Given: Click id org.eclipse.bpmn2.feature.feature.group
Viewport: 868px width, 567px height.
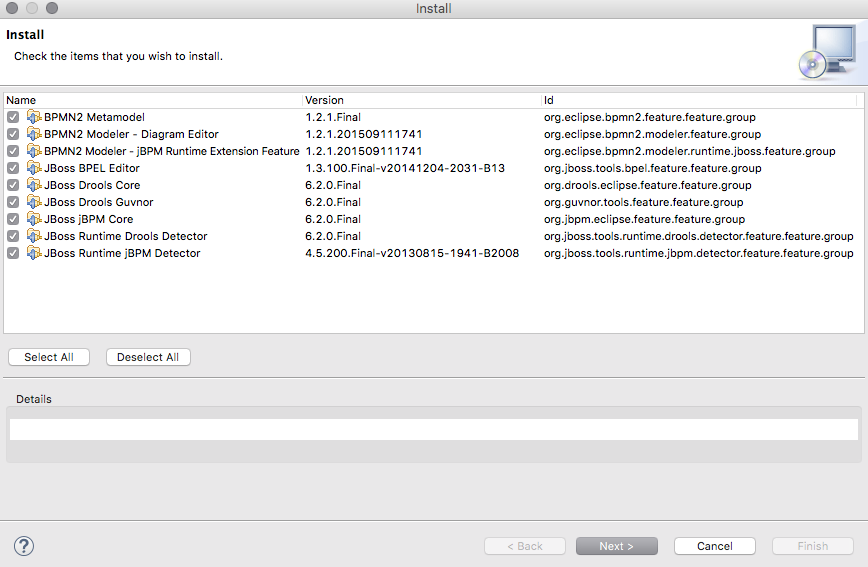Looking at the screenshot, I should tap(650, 117).
